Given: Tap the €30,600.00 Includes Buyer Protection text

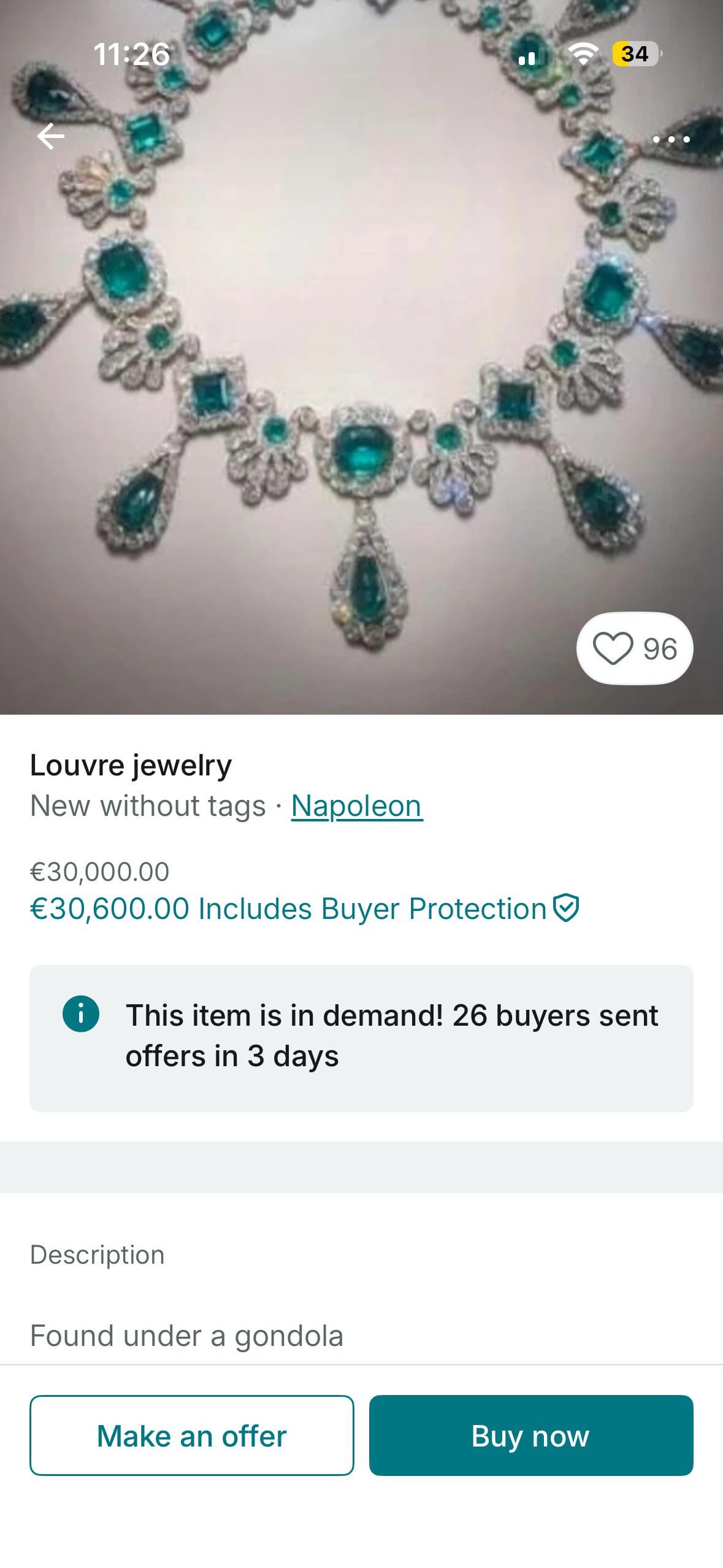Looking at the screenshot, I should click(288, 909).
